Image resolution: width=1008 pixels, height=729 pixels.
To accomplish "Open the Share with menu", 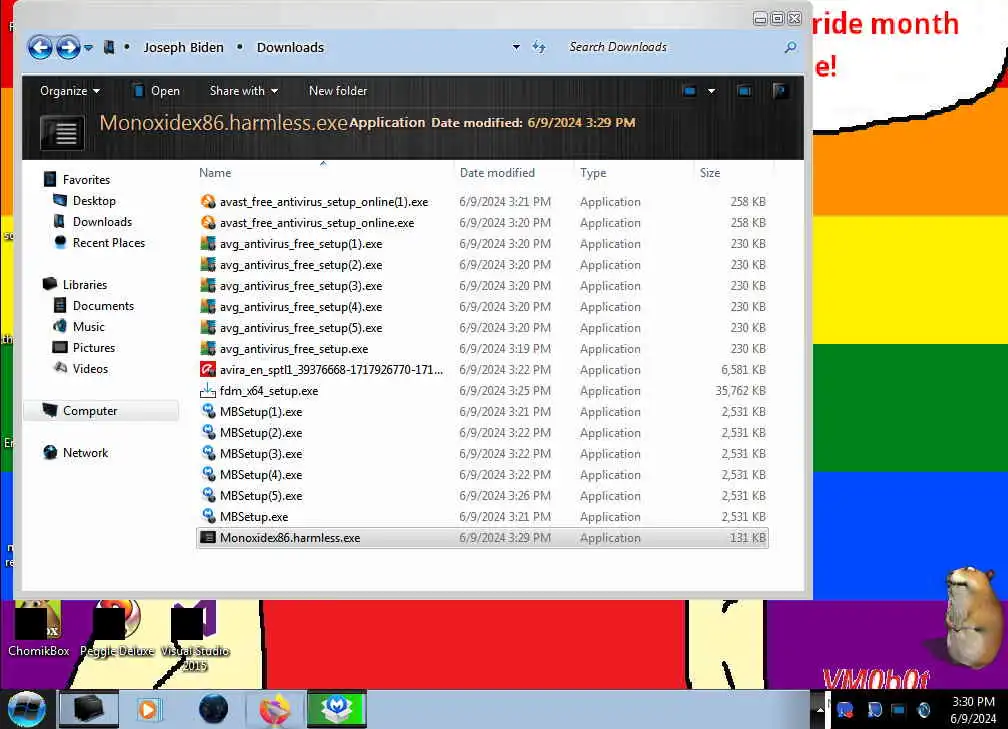I will pyautogui.click(x=244, y=91).
